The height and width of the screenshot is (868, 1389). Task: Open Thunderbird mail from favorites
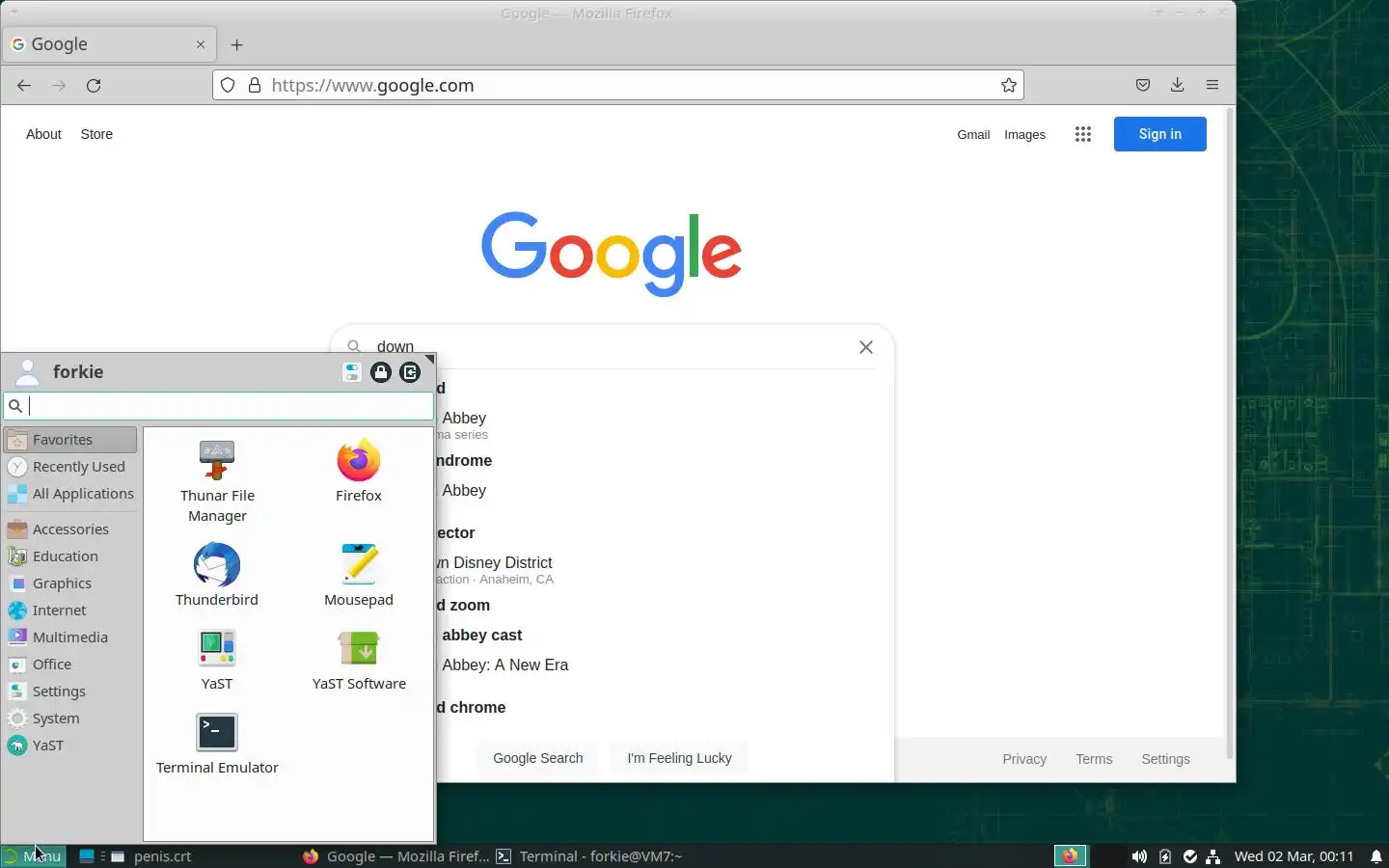point(217,575)
